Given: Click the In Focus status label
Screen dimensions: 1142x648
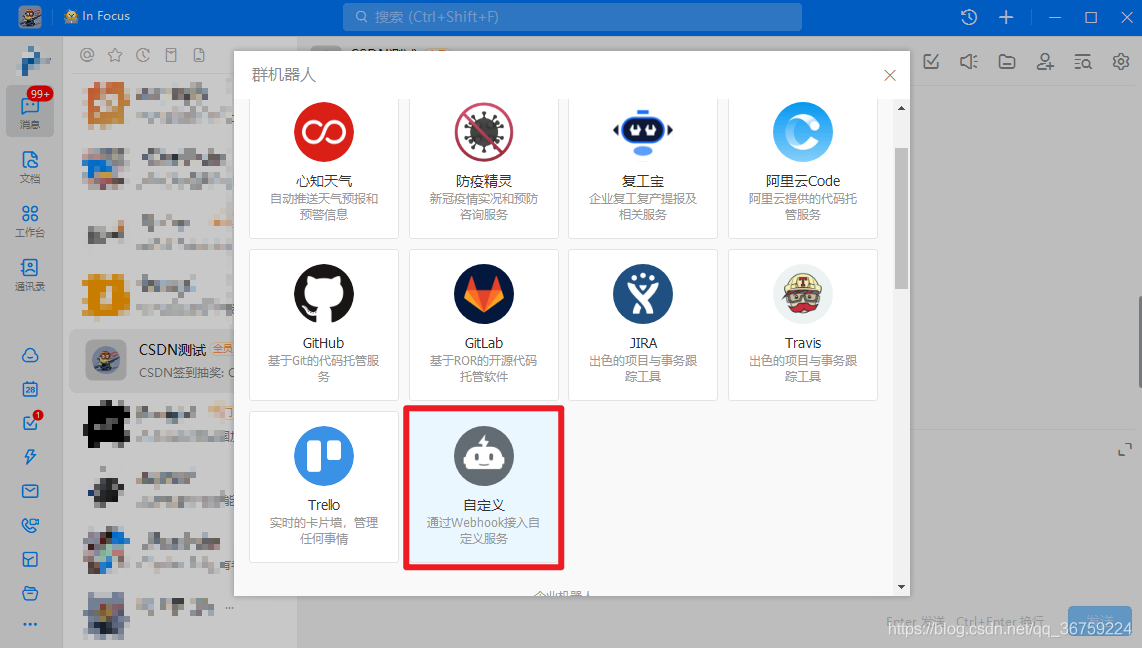Looking at the screenshot, I should pos(97,16).
